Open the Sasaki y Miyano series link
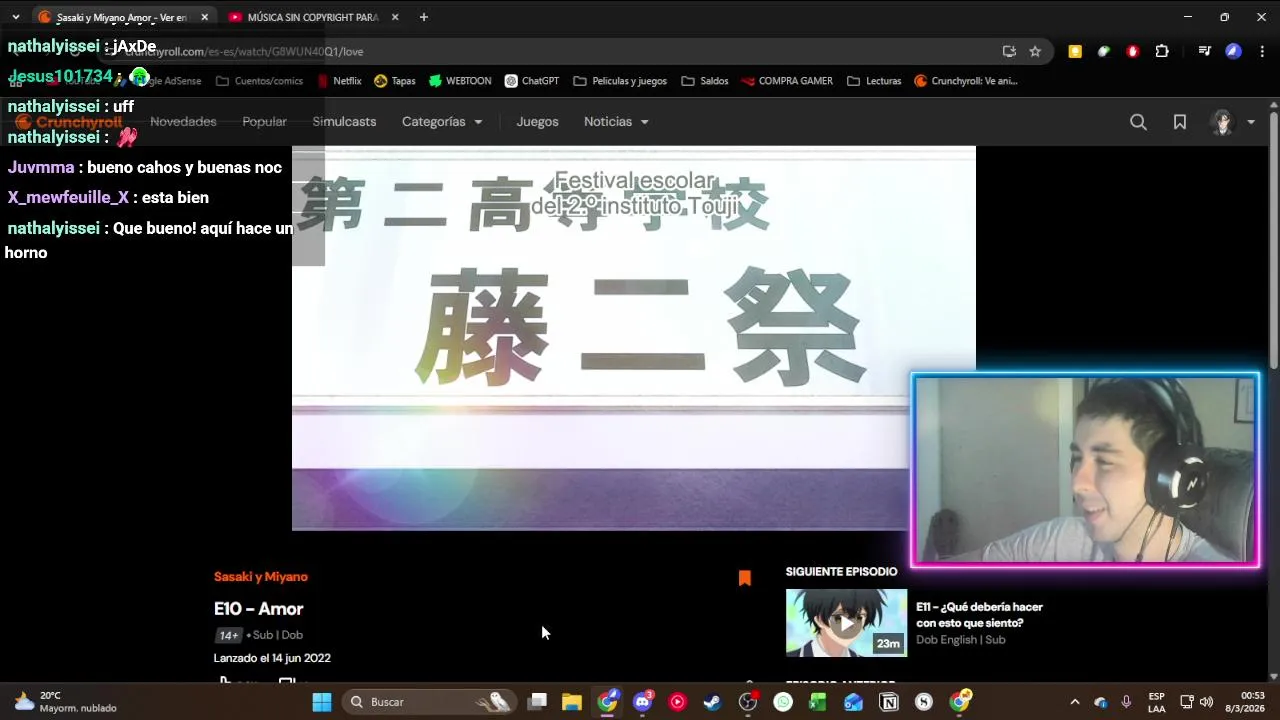This screenshot has width=1280, height=720. tap(261, 577)
